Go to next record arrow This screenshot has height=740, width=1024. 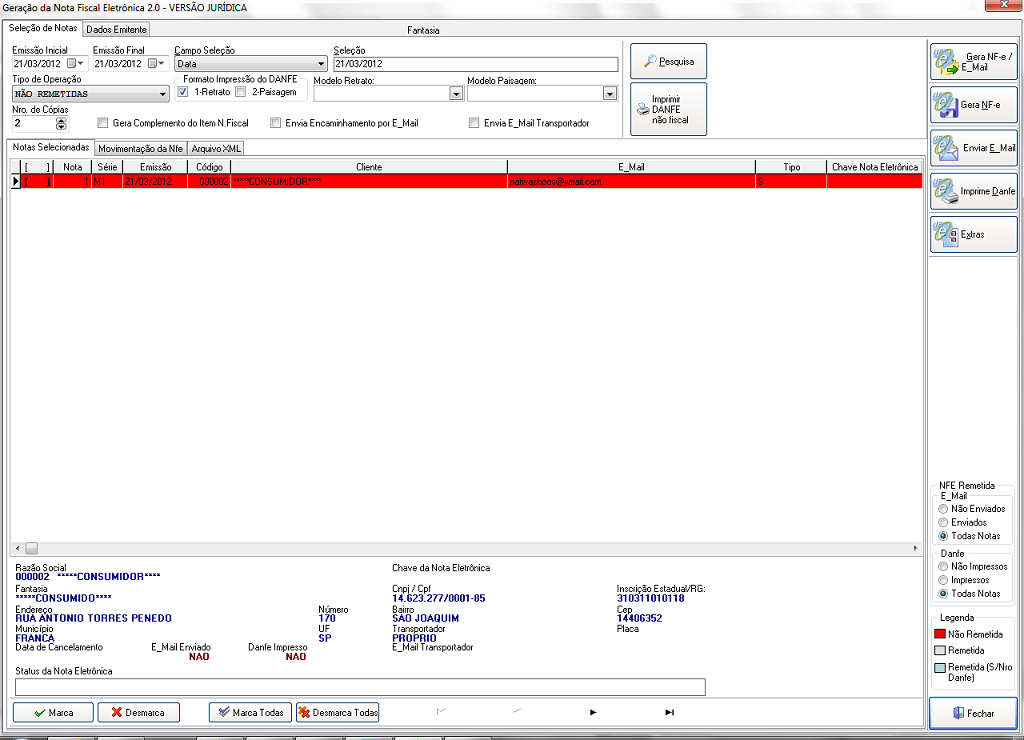tap(593, 712)
